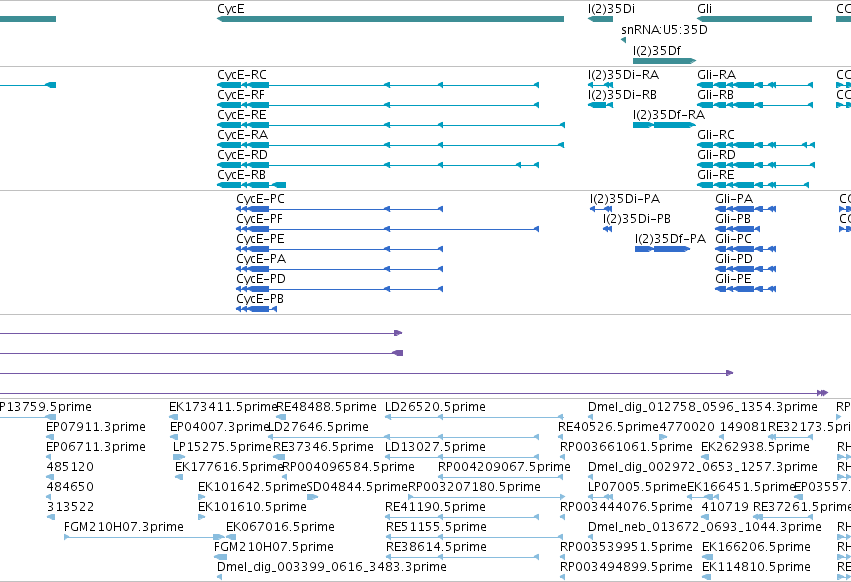Select EST LD26520.5prime
This screenshot has height=582, width=851.
tap(435, 407)
